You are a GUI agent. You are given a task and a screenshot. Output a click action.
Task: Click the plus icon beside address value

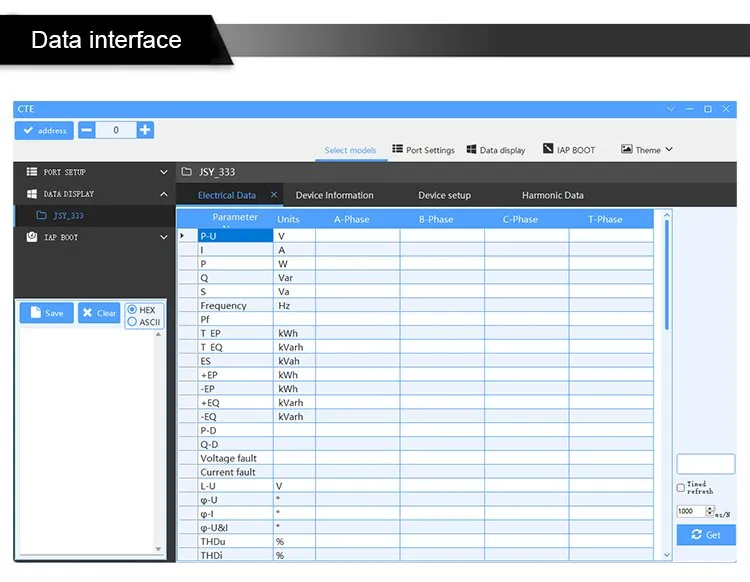pos(145,130)
